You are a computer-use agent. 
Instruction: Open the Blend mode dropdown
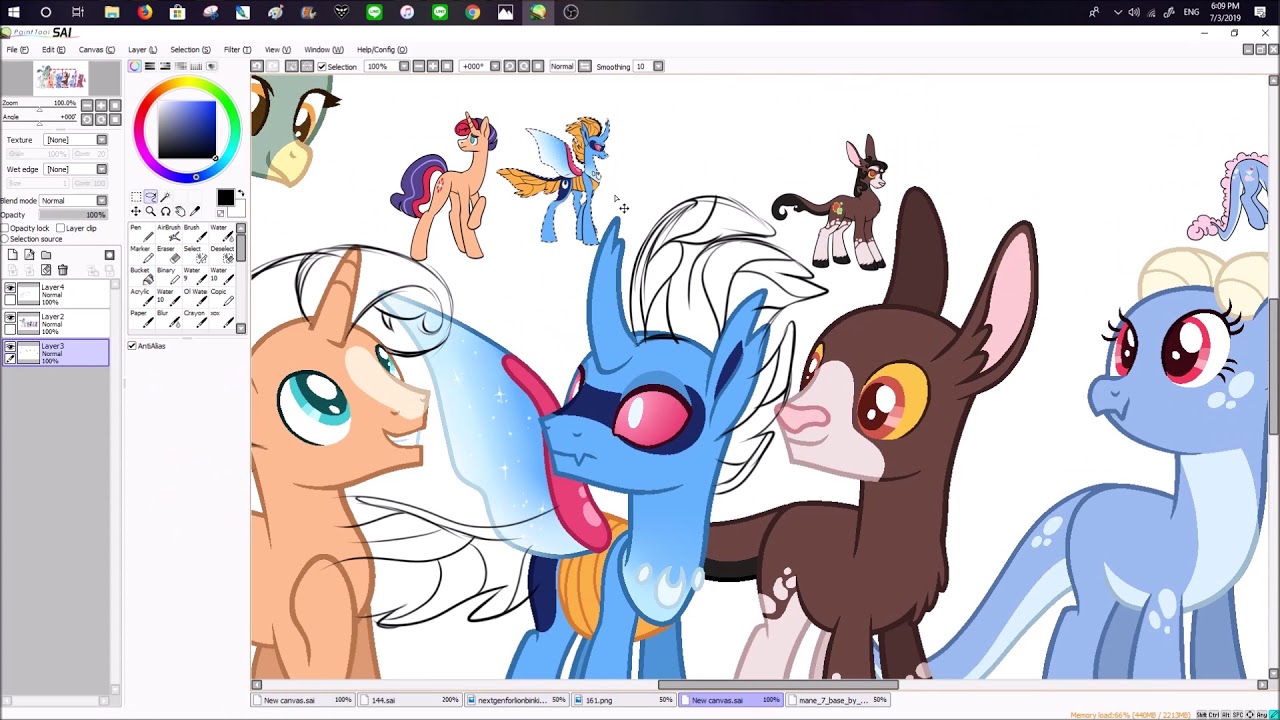pos(73,201)
